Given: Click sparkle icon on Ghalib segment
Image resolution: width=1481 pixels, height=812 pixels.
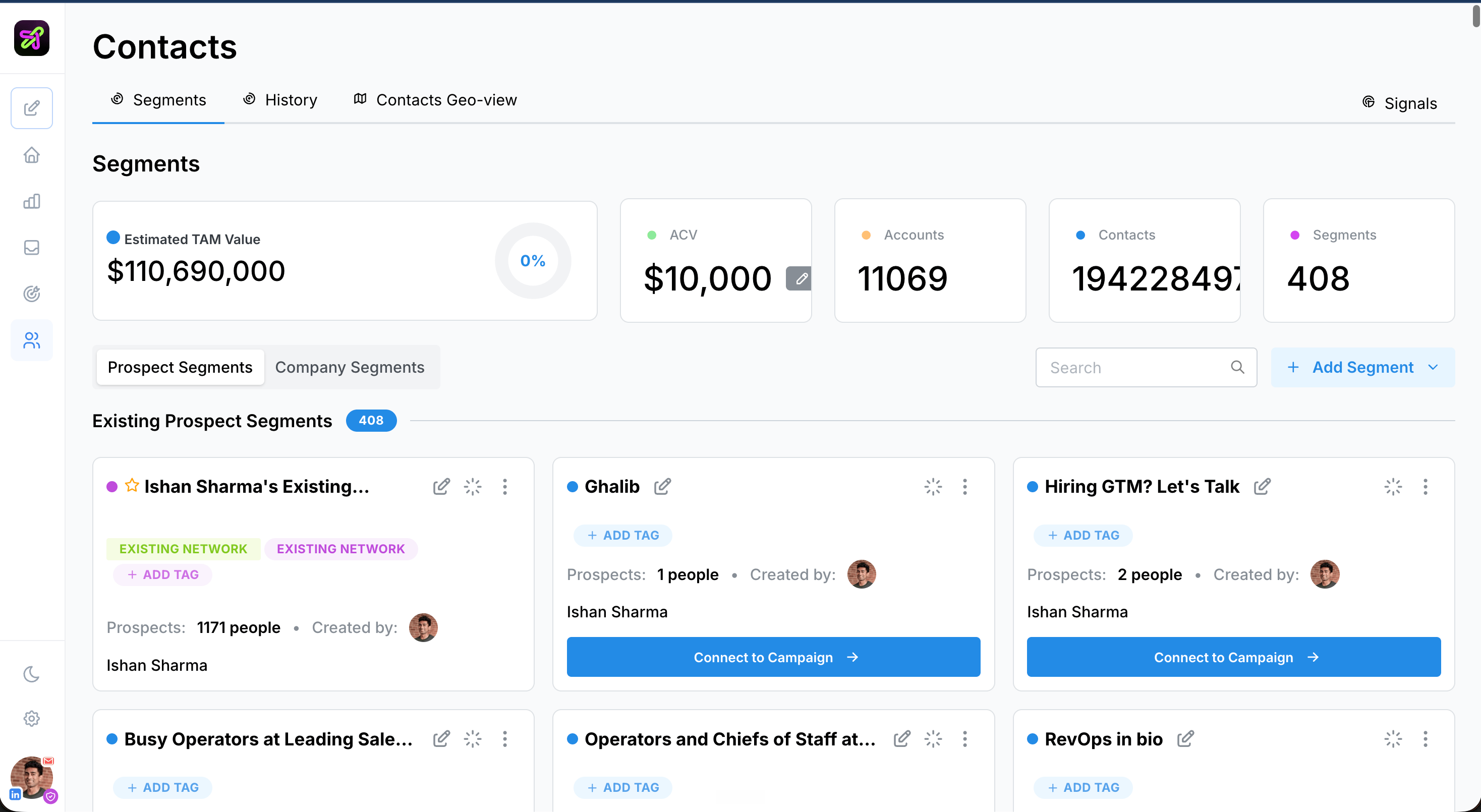Looking at the screenshot, I should [x=933, y=487].
